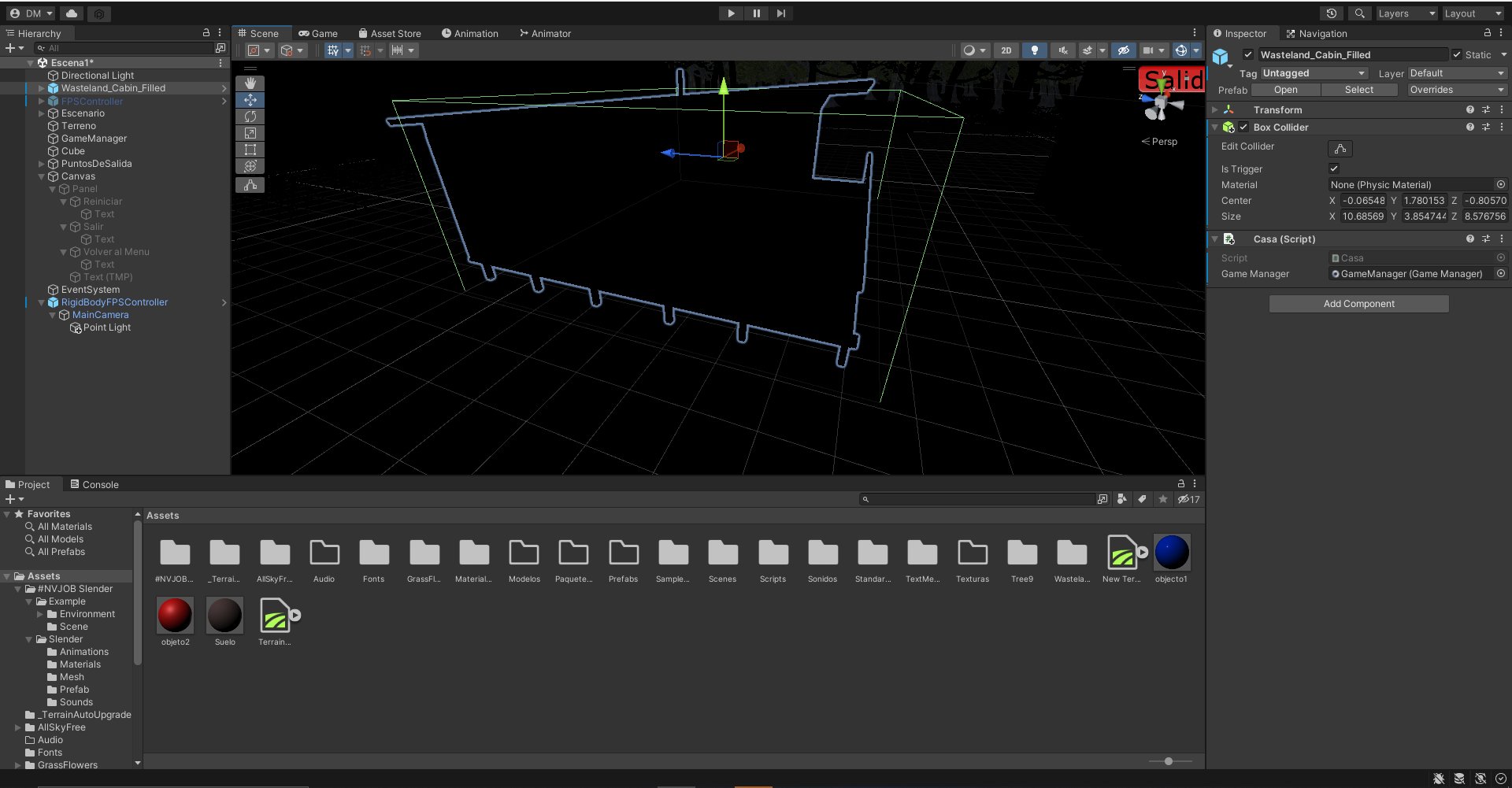1512x788 pixels.
Task: Select the Rotate tool in Scene toolbar
Action: (250, 117)
